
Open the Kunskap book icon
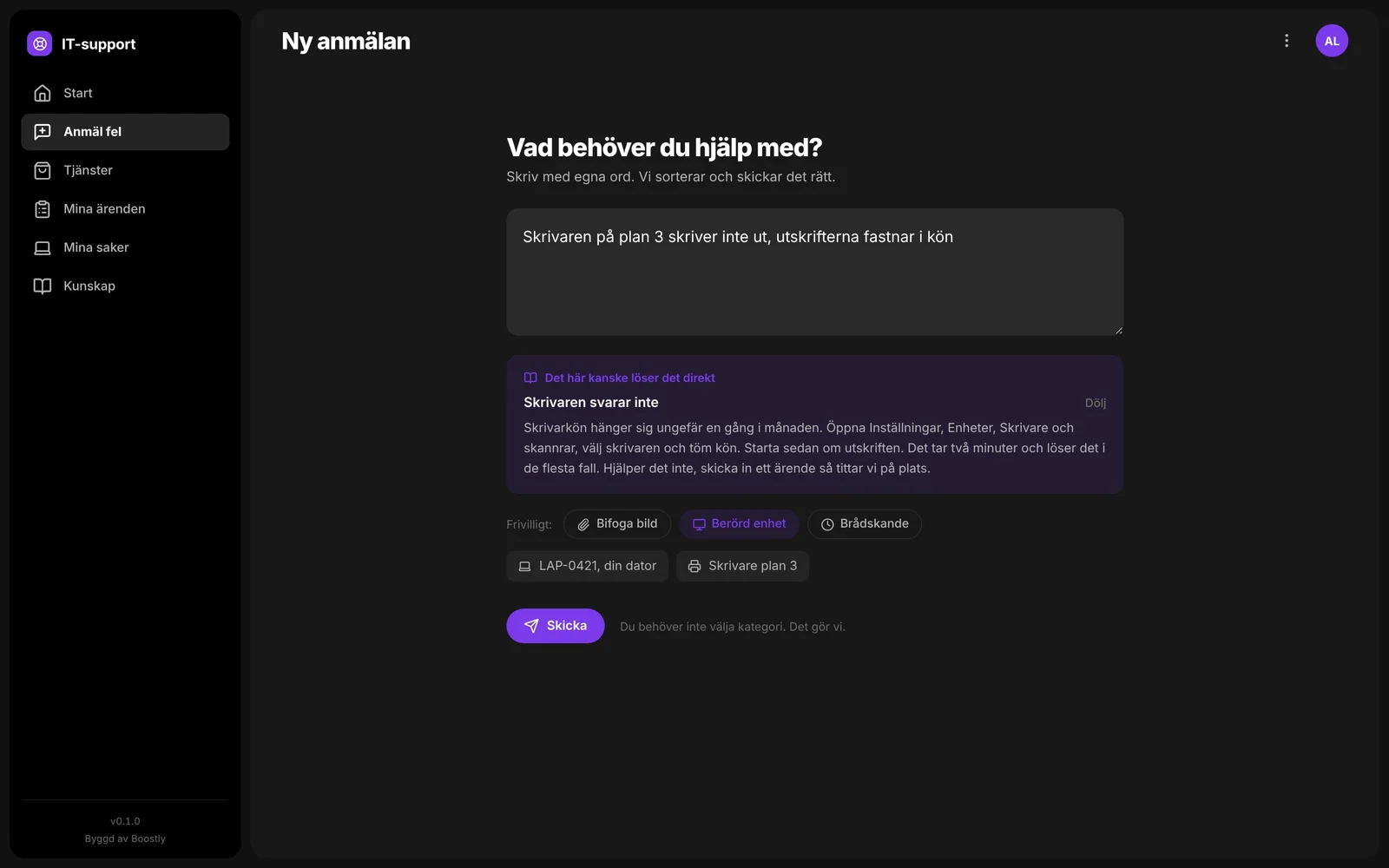click(x=42, y=286)
